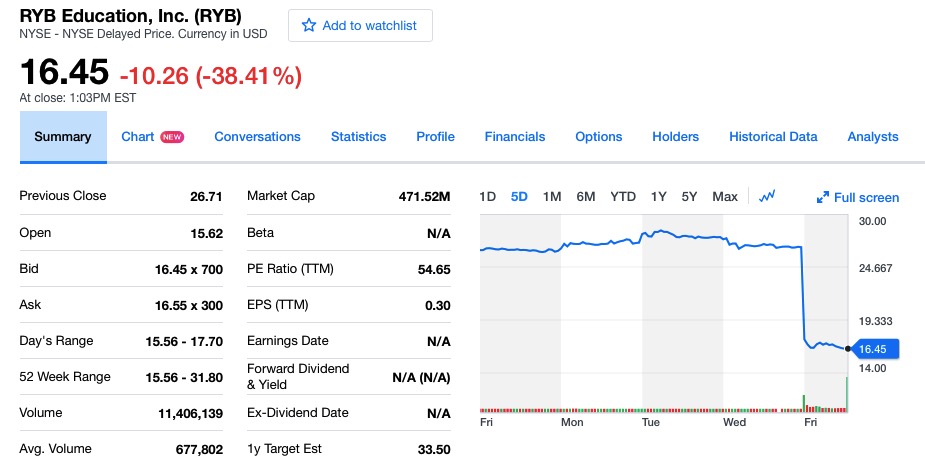Select the Max chart range
Image resolution: width=925 pixels, height=460 pixels.
[x=725, y=196]
